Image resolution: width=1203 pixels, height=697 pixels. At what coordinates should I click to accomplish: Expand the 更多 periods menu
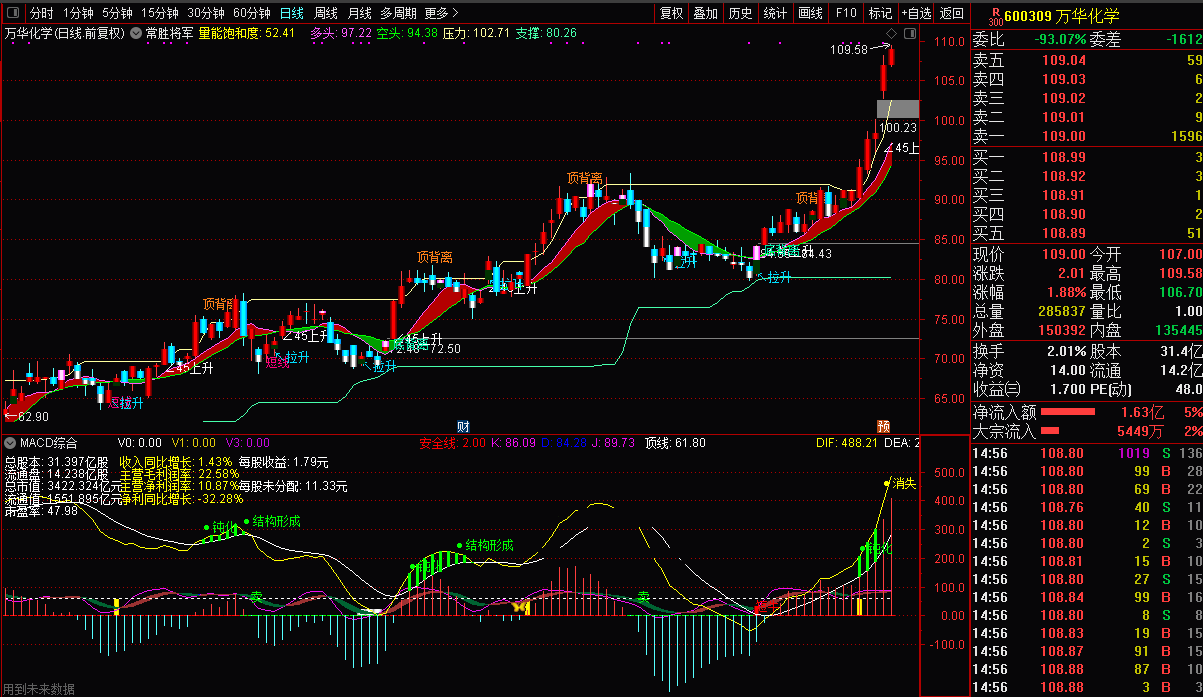(x=441, y=13)
